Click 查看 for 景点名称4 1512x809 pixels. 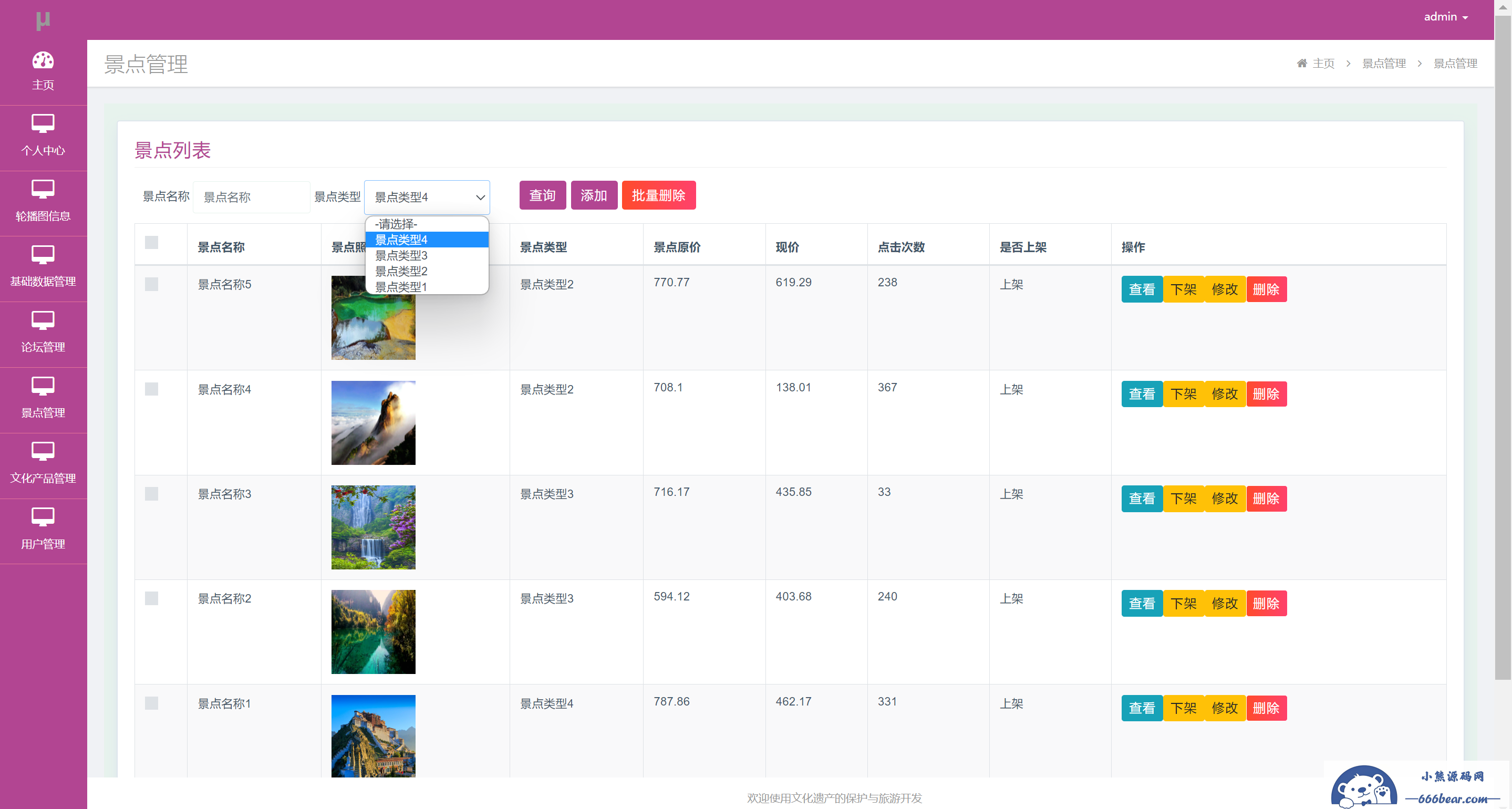coord(1142,394)
